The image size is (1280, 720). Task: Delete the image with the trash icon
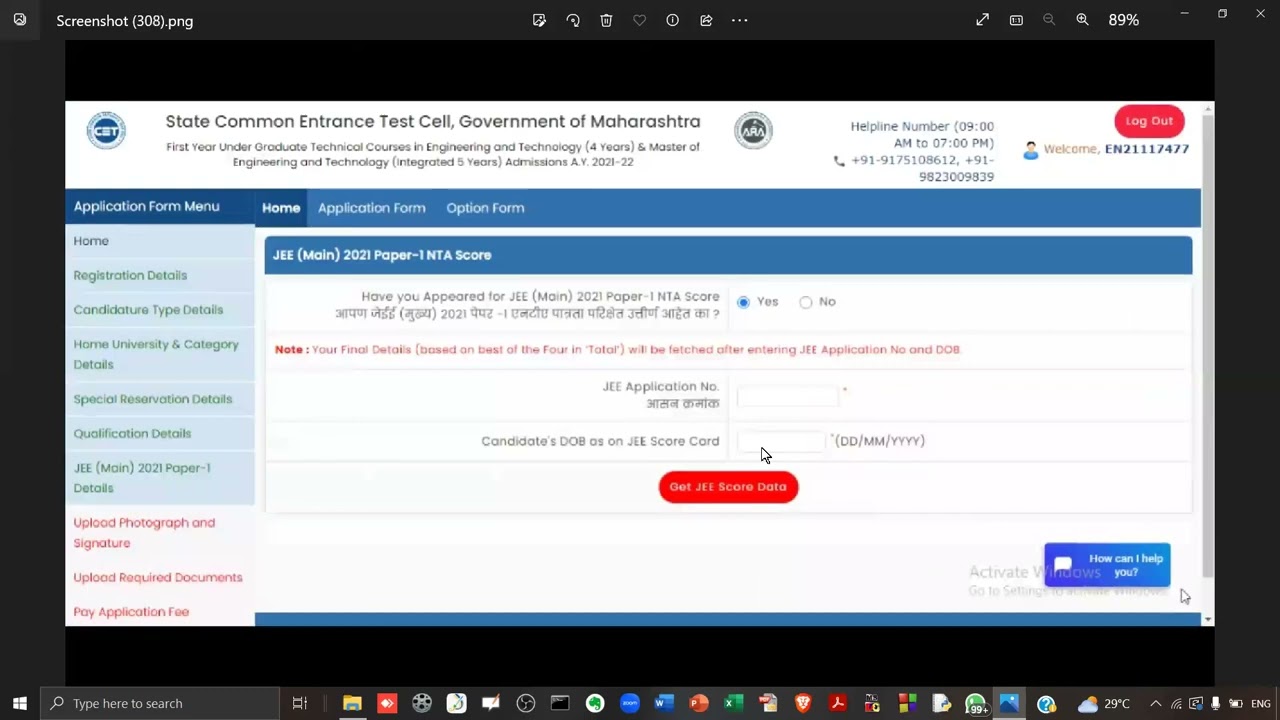(606, 20)
